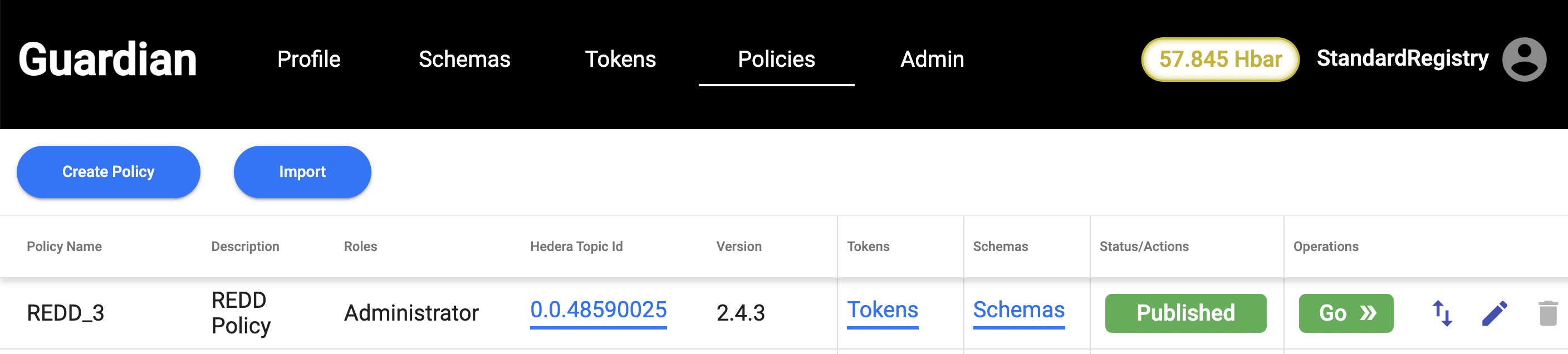This screenshot has height=354, width=1568.
Task: Open Hedera topic 0.0.48590025 link
Action: [599, 310]
